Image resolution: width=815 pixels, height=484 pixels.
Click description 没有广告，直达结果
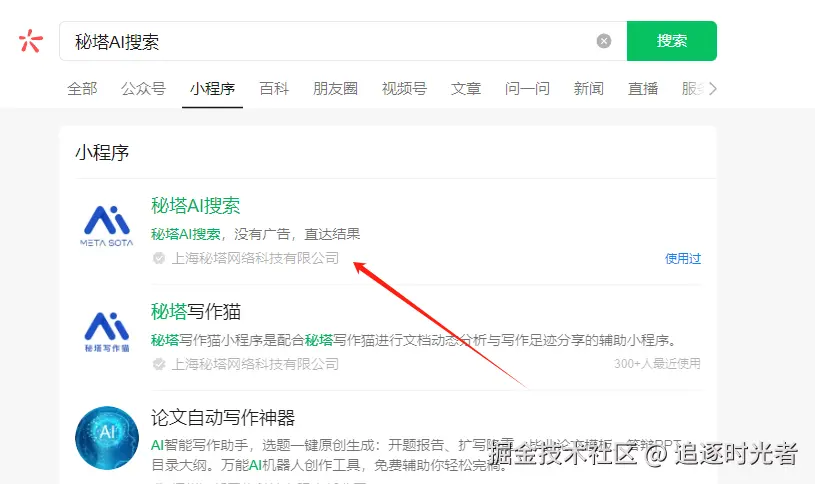[x=297, y=234]
